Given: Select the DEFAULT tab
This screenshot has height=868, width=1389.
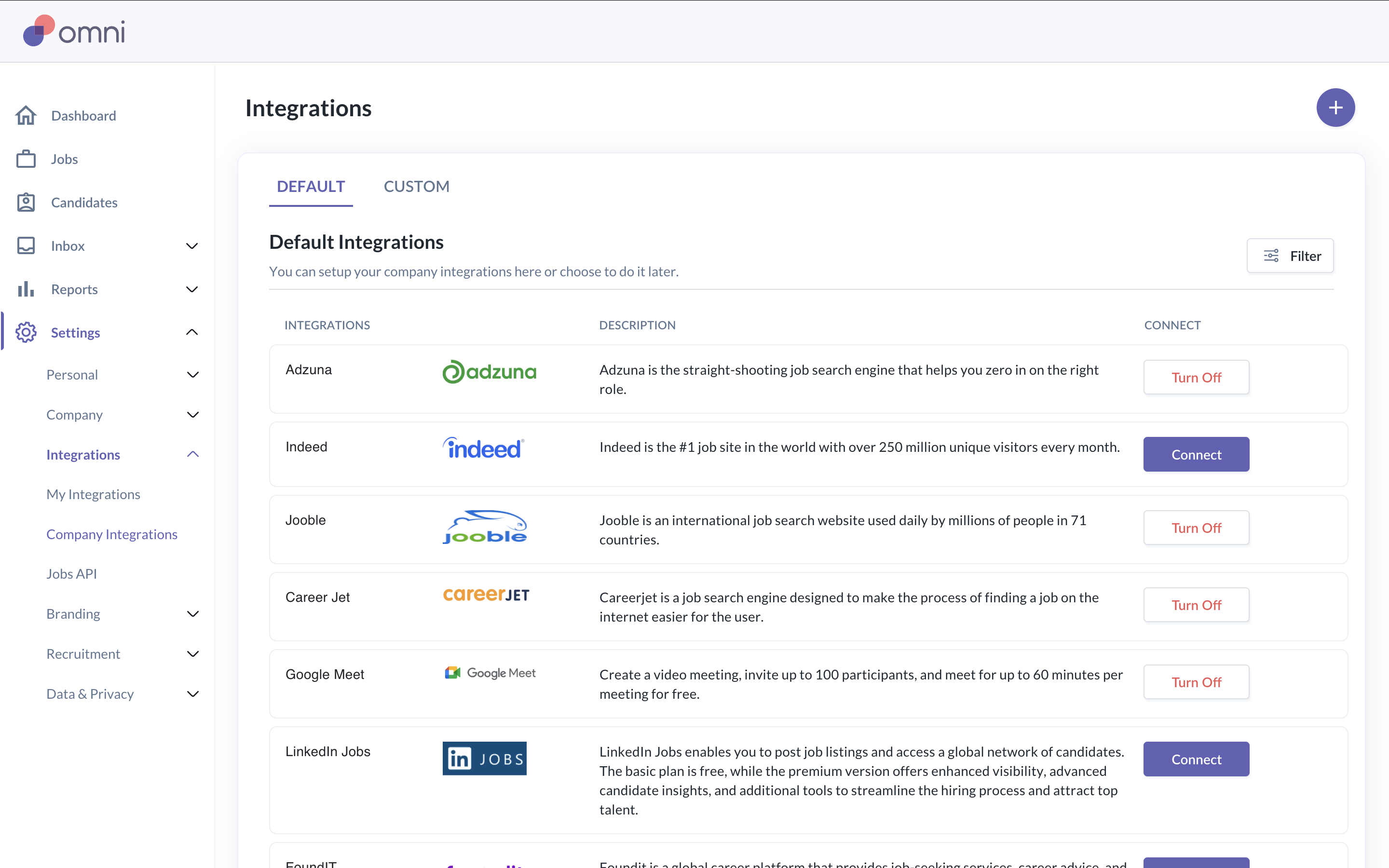Looking at the screenshot, I should (311, 187).
